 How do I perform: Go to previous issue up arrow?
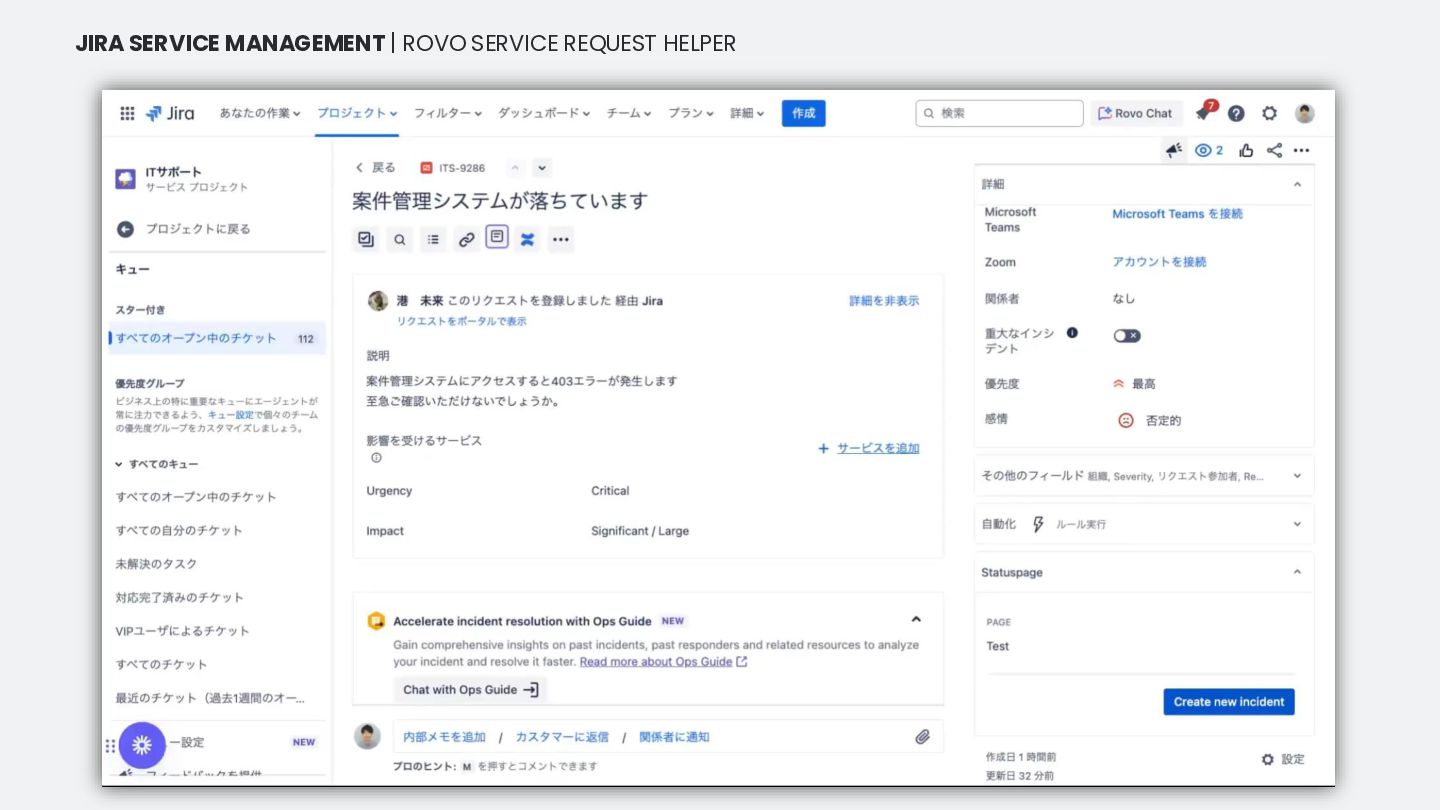pos(515,168)
